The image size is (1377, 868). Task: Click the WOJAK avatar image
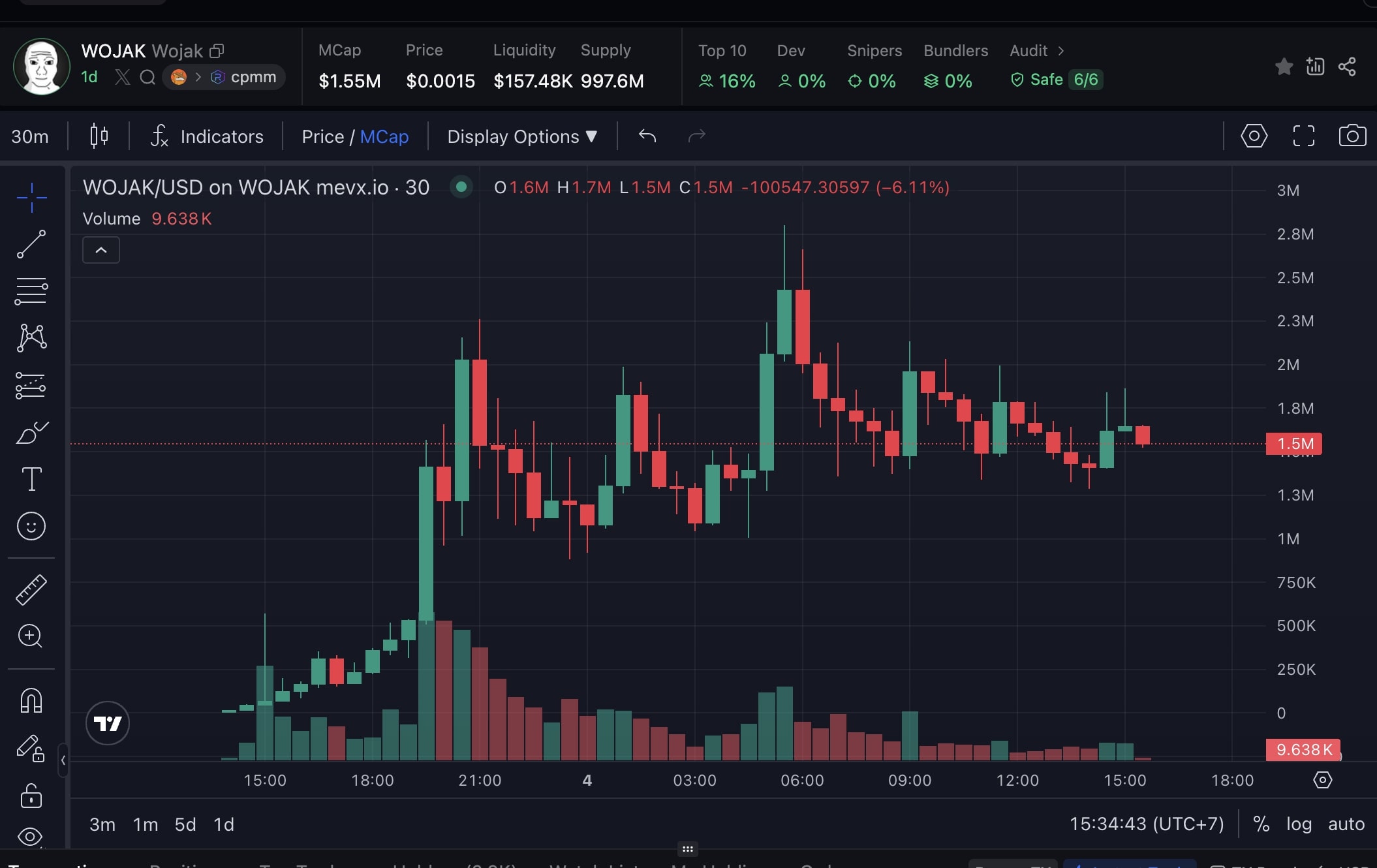coord(42,66)
